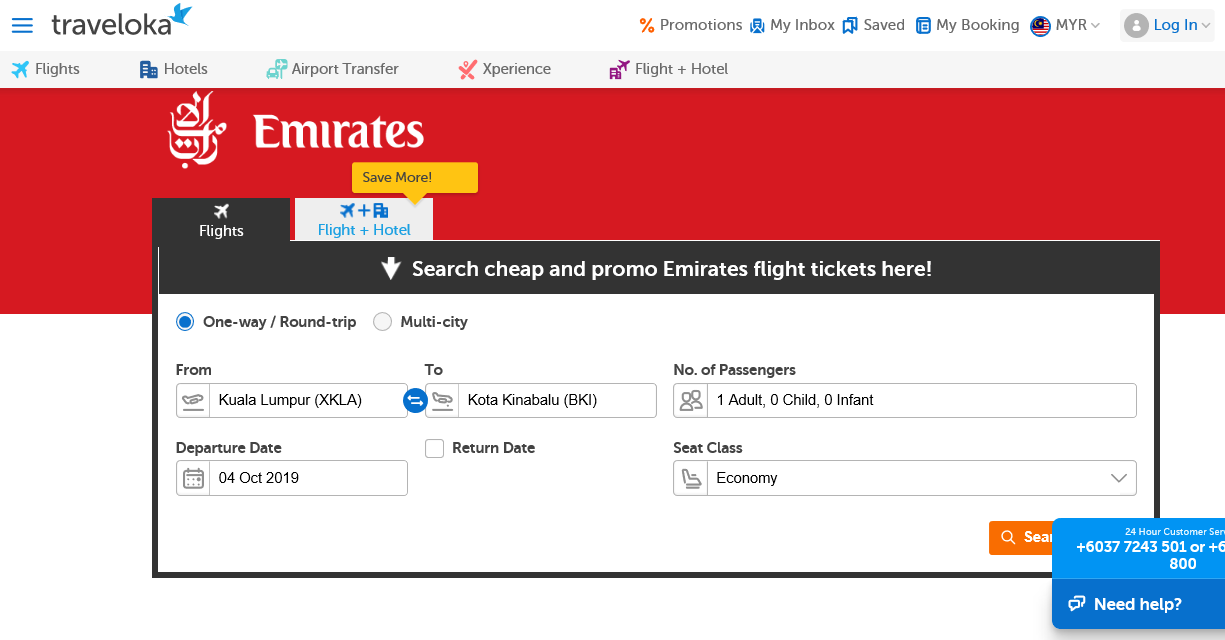Expand the Log In account dropdown
1225x640 pixels.
[x=1167, y=25]
